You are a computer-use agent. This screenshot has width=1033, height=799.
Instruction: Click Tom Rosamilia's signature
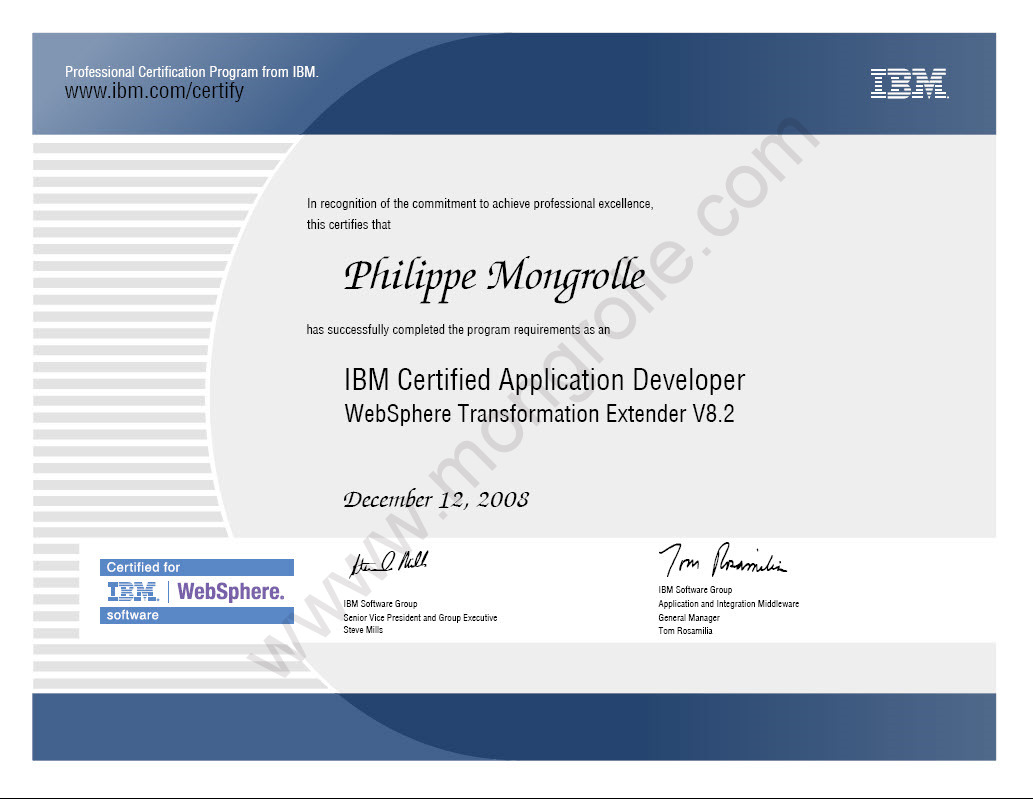[x=723, y=559]
